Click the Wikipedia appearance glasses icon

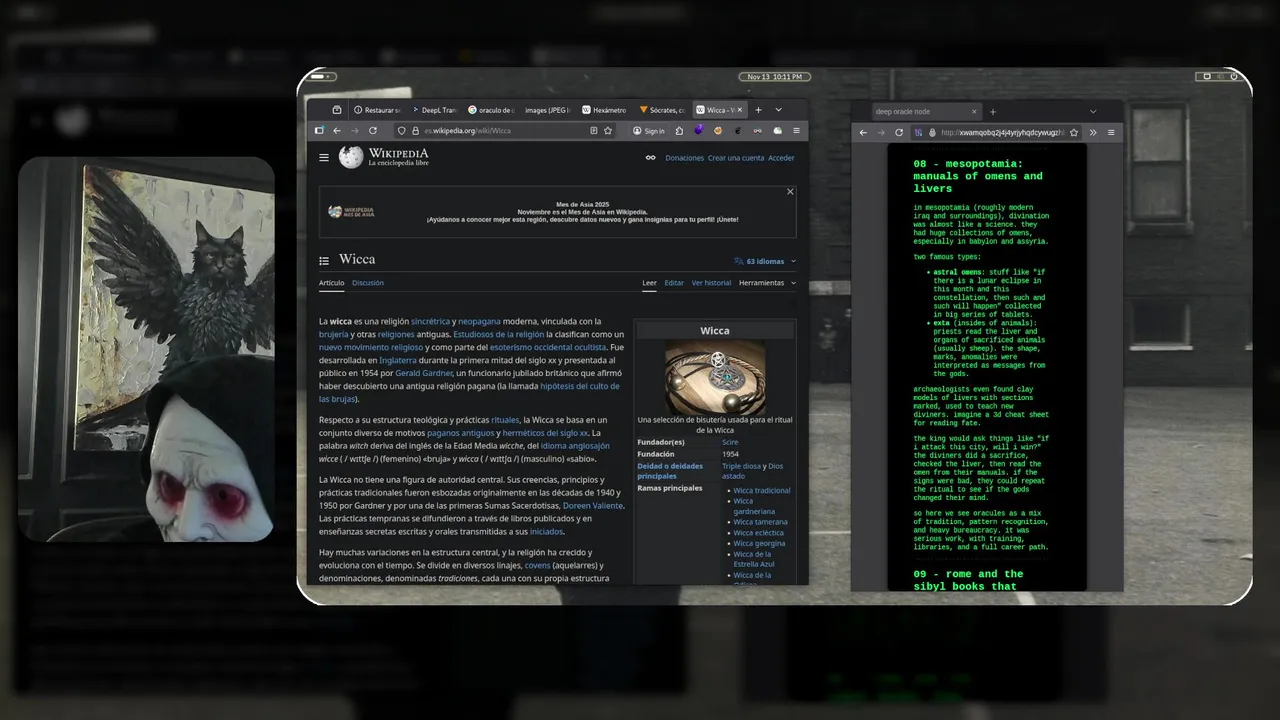coord(650,158)
